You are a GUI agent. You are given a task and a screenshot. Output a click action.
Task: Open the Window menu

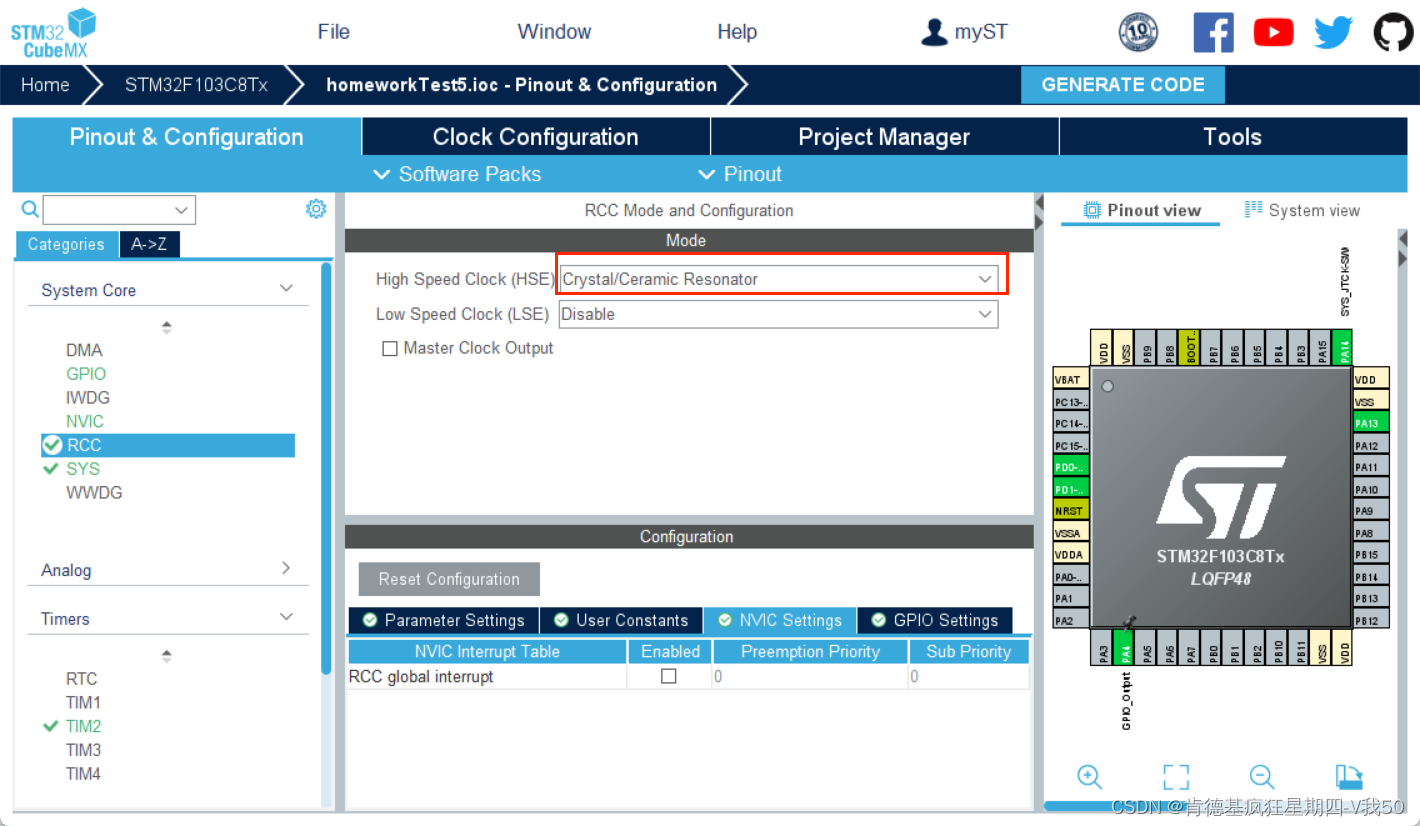pos(554,32)
